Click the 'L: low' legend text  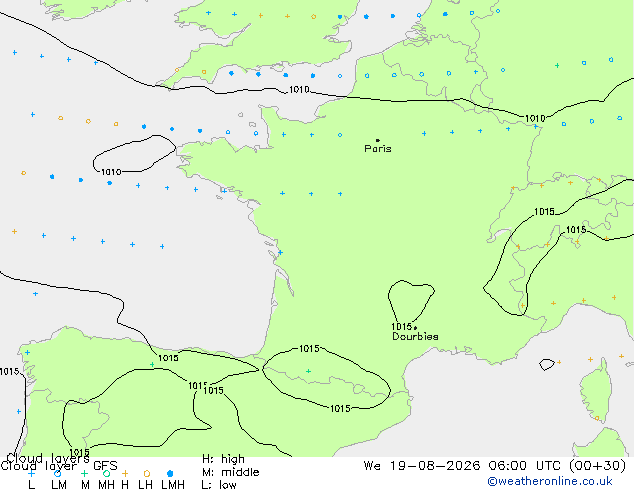[219, 484]
